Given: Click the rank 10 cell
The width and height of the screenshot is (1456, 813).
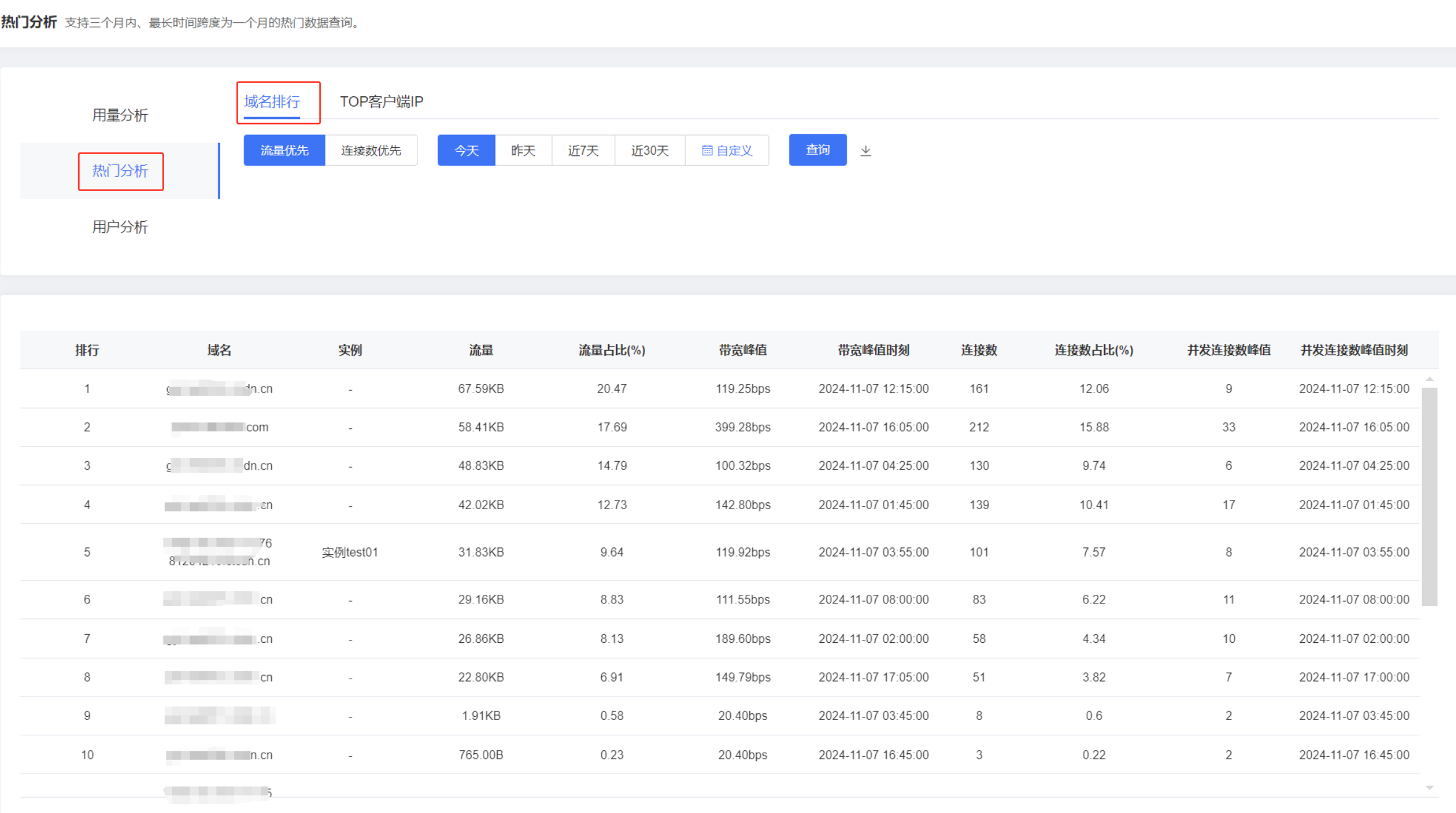Looking at the screenshot, I should tap(87, 755).
